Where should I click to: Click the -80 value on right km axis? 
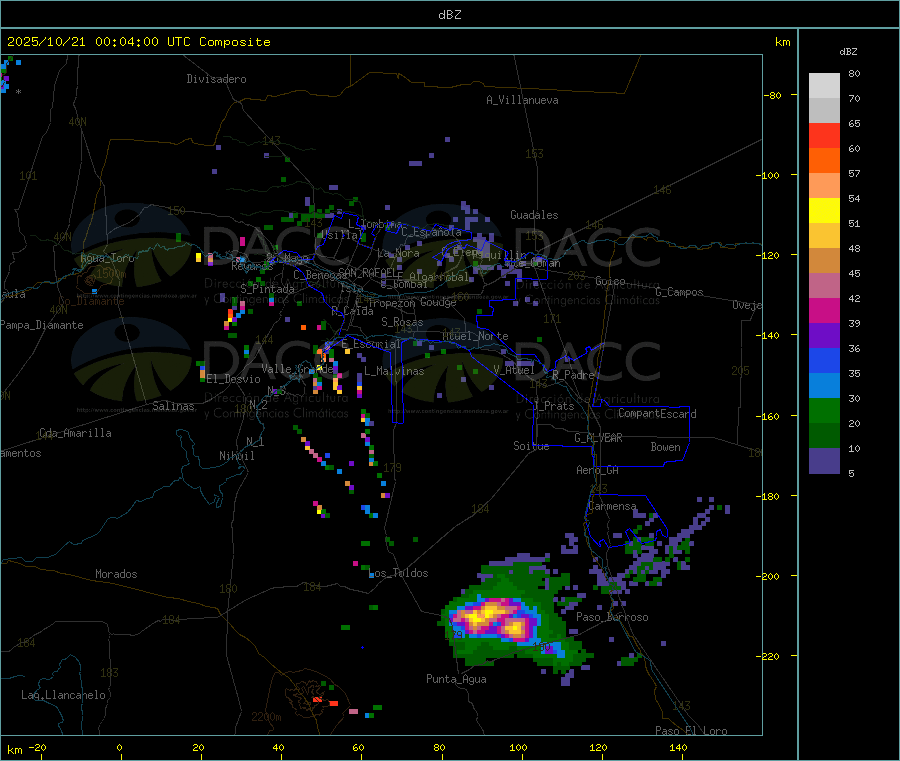coord(773,95)
